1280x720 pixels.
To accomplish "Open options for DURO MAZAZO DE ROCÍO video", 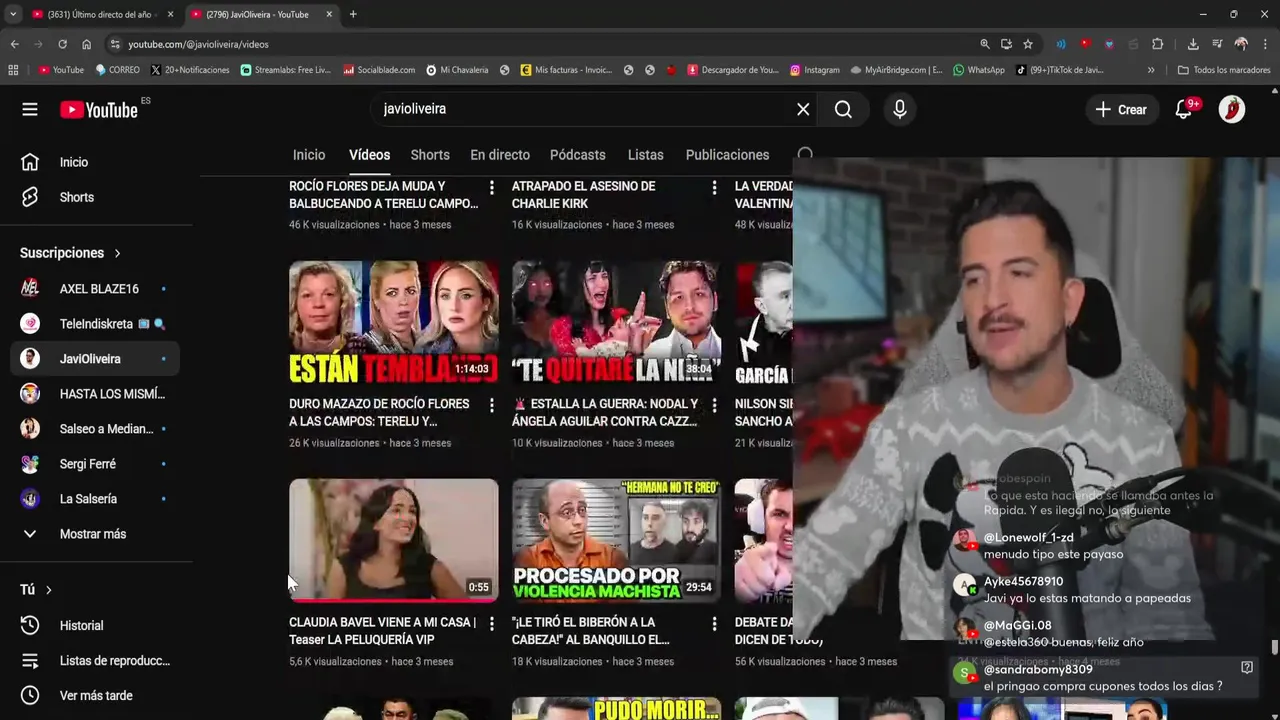I will click(x=491, y=405).
